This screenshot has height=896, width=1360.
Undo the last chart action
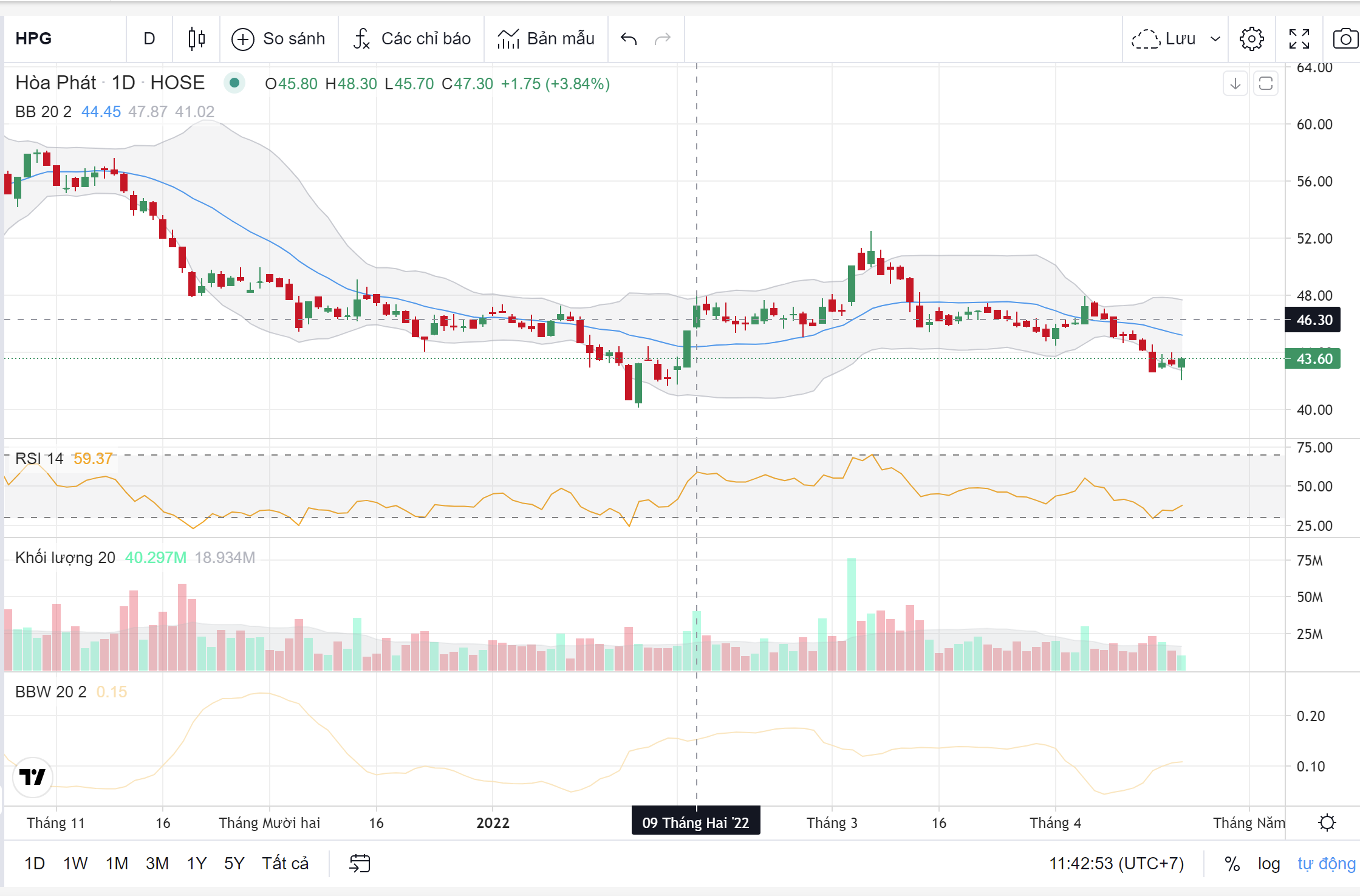[629, 39]
